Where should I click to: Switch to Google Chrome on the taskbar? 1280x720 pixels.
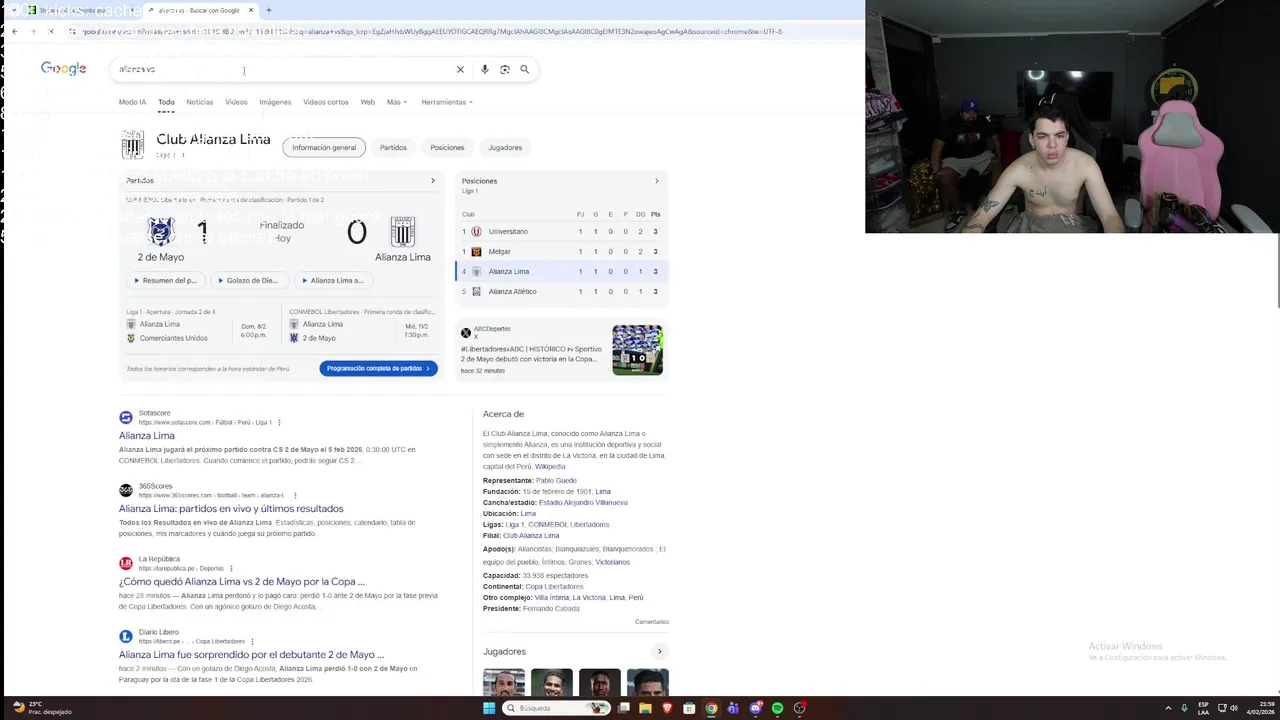(711, 708)
